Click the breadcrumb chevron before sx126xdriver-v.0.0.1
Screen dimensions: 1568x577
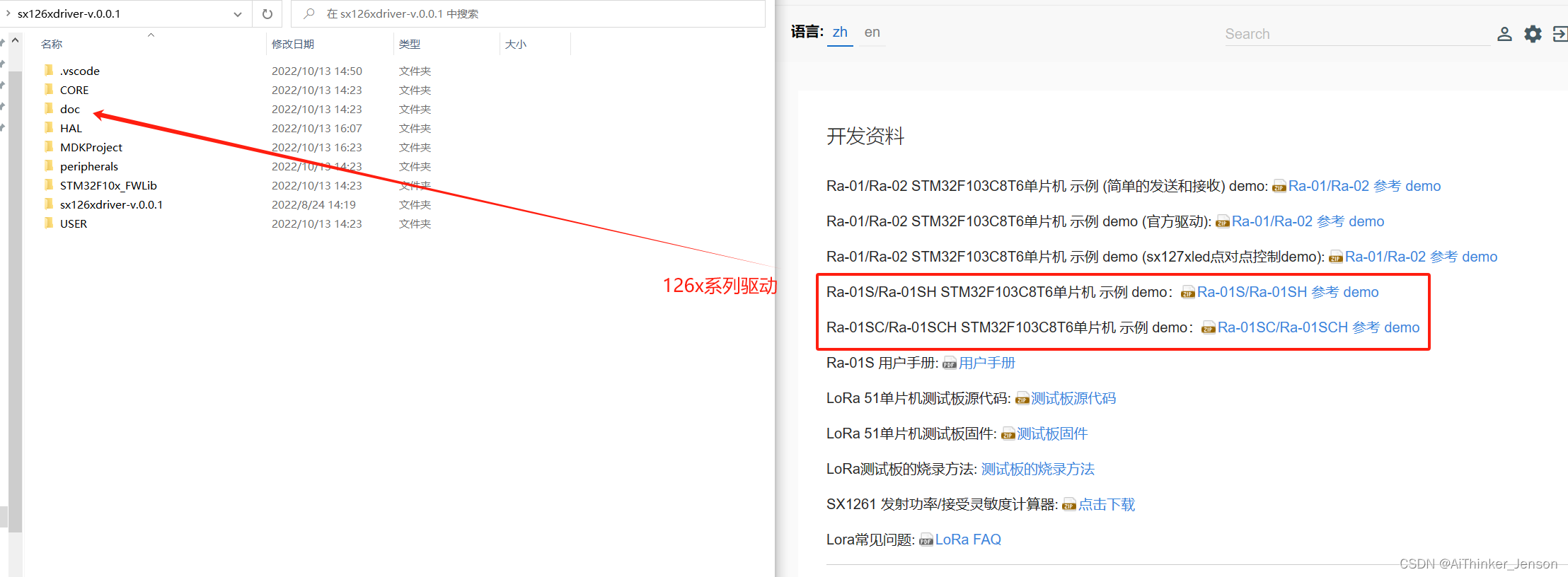(8, 13)
